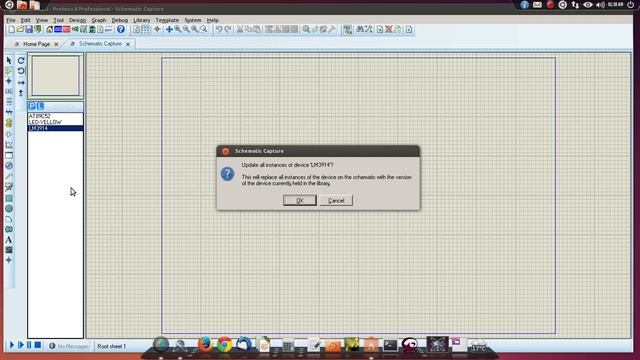The height and width of the screenshot is (360, 640).
Task: Open the Template menu
Action: point(167,20)
